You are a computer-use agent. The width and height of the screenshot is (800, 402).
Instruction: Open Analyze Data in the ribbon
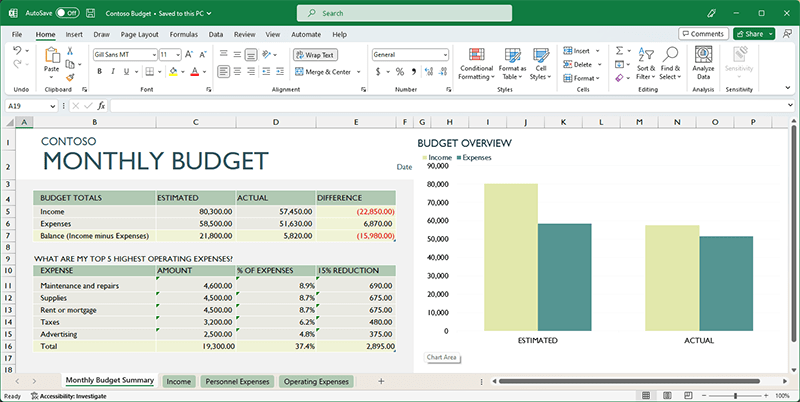[x=703, y=54]
